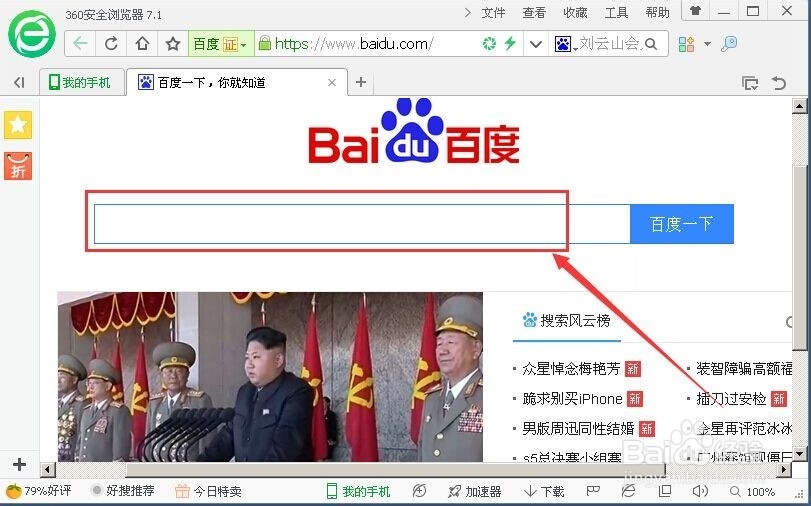This screenshot has width=811, height=506.
Task: Open the 百度 证 site certificate dropdown
Action: [x=220, y=44]
